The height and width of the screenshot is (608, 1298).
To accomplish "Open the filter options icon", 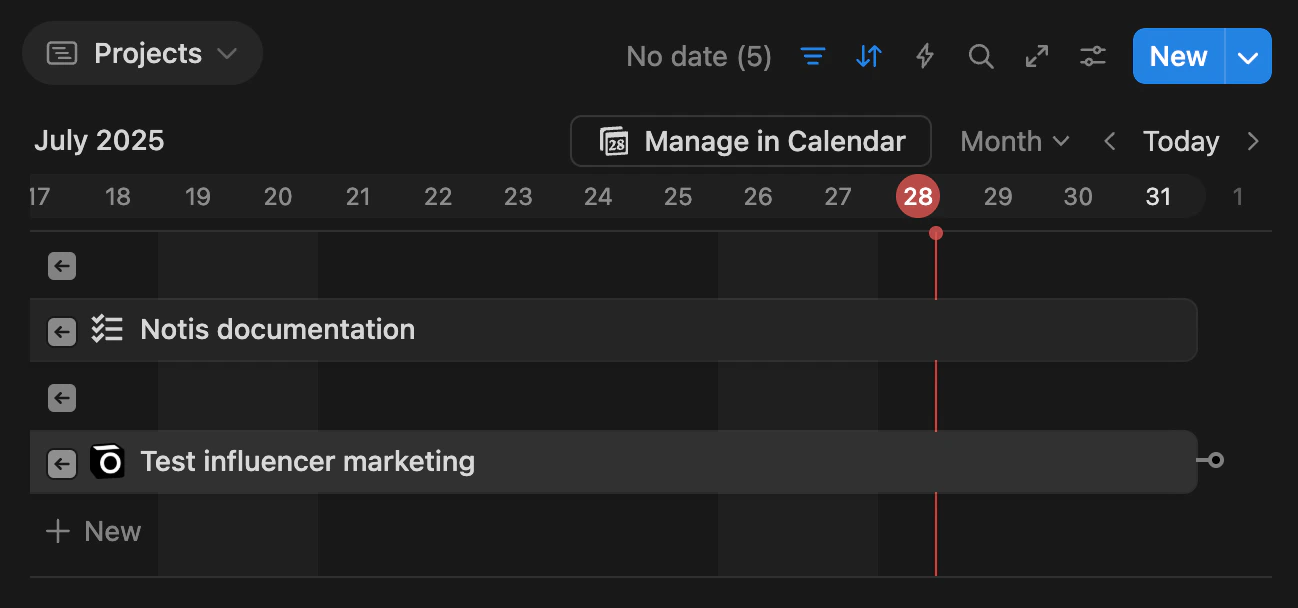I will click(x=813, y=57).
